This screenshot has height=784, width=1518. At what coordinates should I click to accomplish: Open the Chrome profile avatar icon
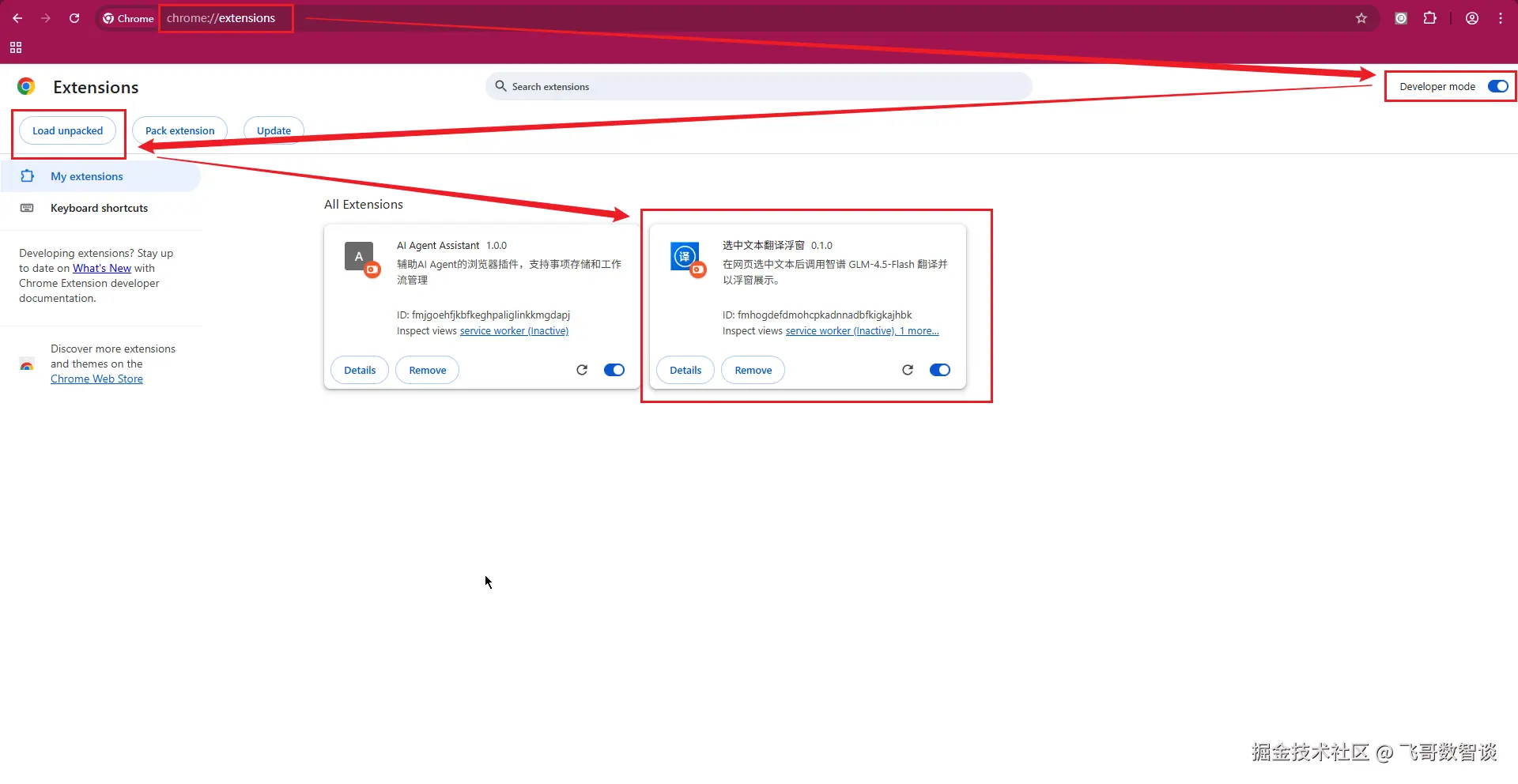click(x=1472, y=18)
